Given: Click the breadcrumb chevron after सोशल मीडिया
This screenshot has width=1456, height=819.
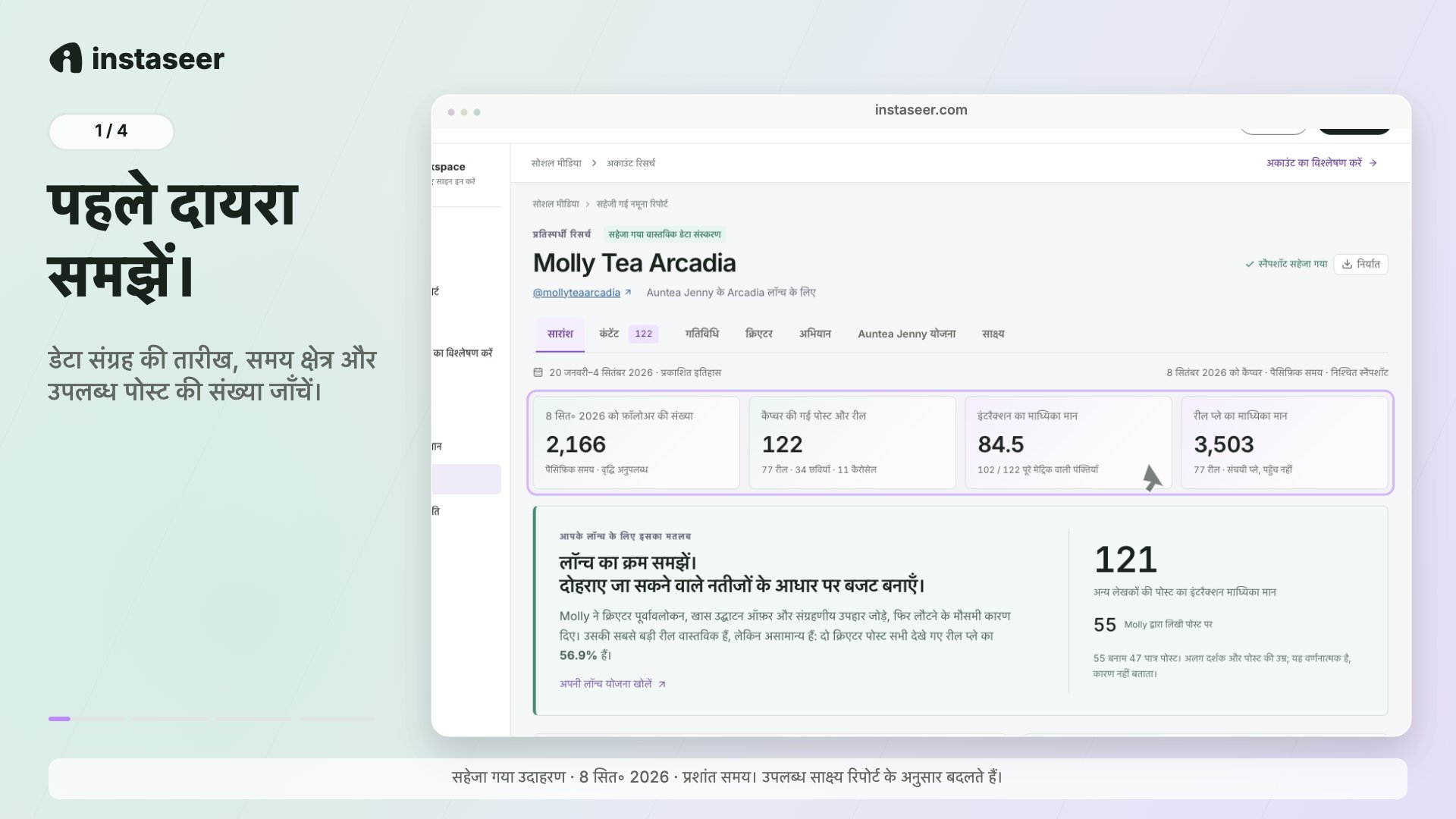Looking at the screenshot, I should [x=594, y=163].
